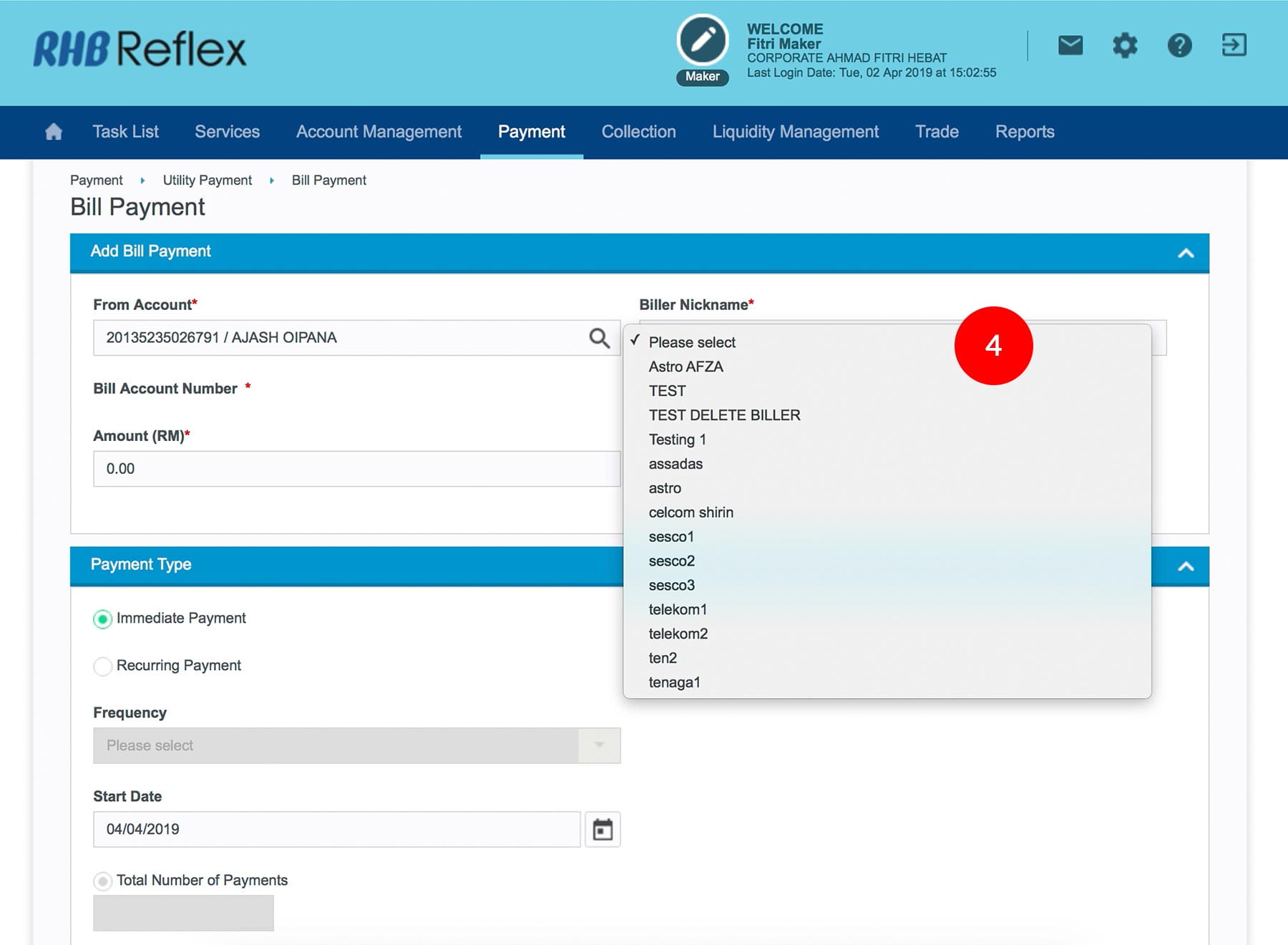Open the Start Date calendar picker
The height and width of the screenshot is (945, 1288).
(602, 830)
